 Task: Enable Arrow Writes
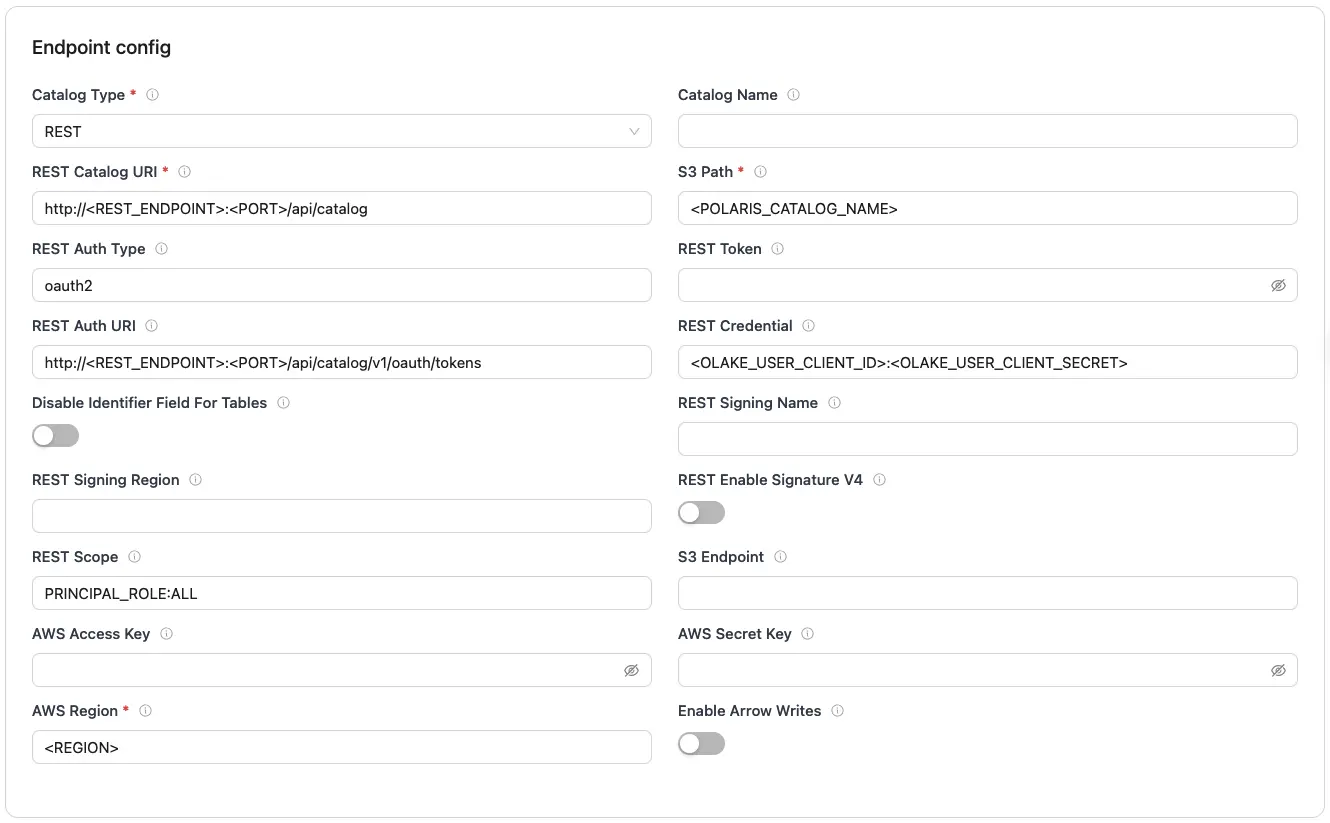701,743
